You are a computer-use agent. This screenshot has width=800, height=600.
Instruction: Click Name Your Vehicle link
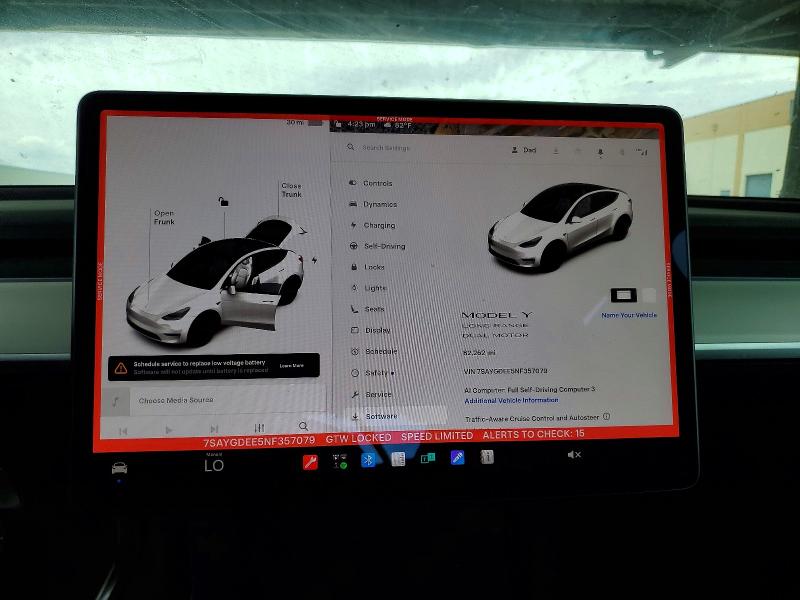629,315
